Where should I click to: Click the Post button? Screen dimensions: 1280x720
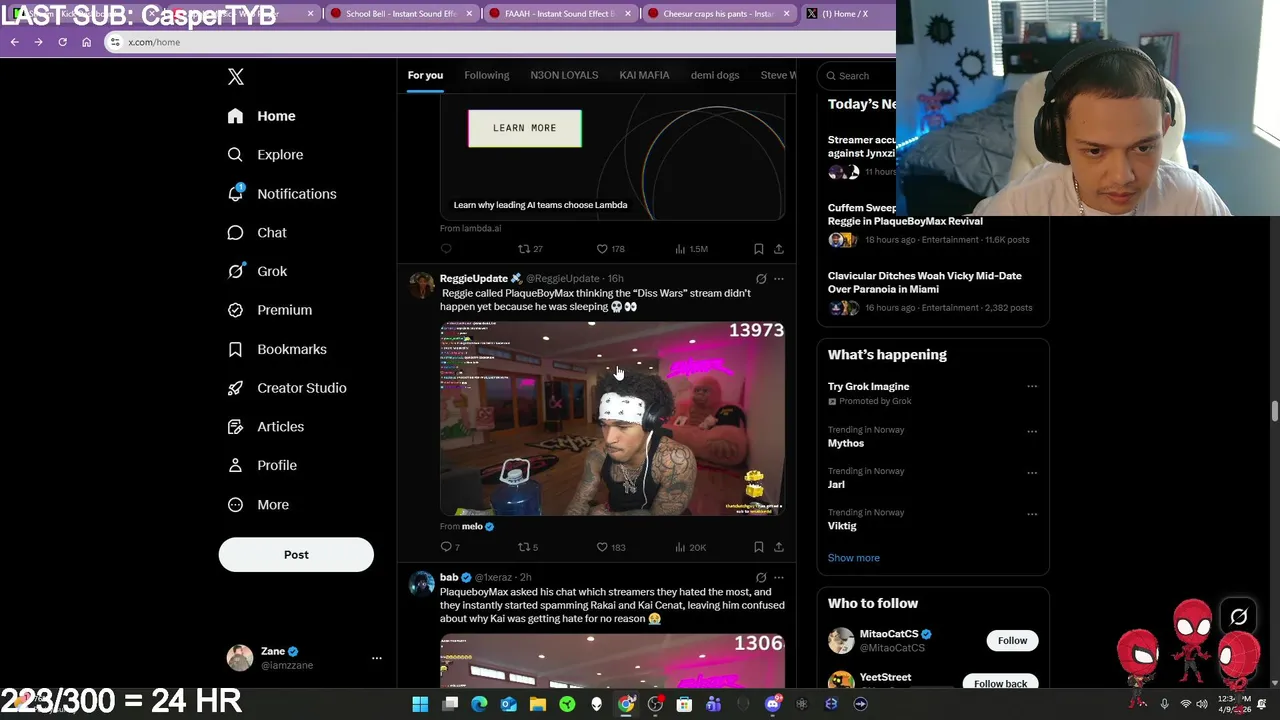[296, 555]
